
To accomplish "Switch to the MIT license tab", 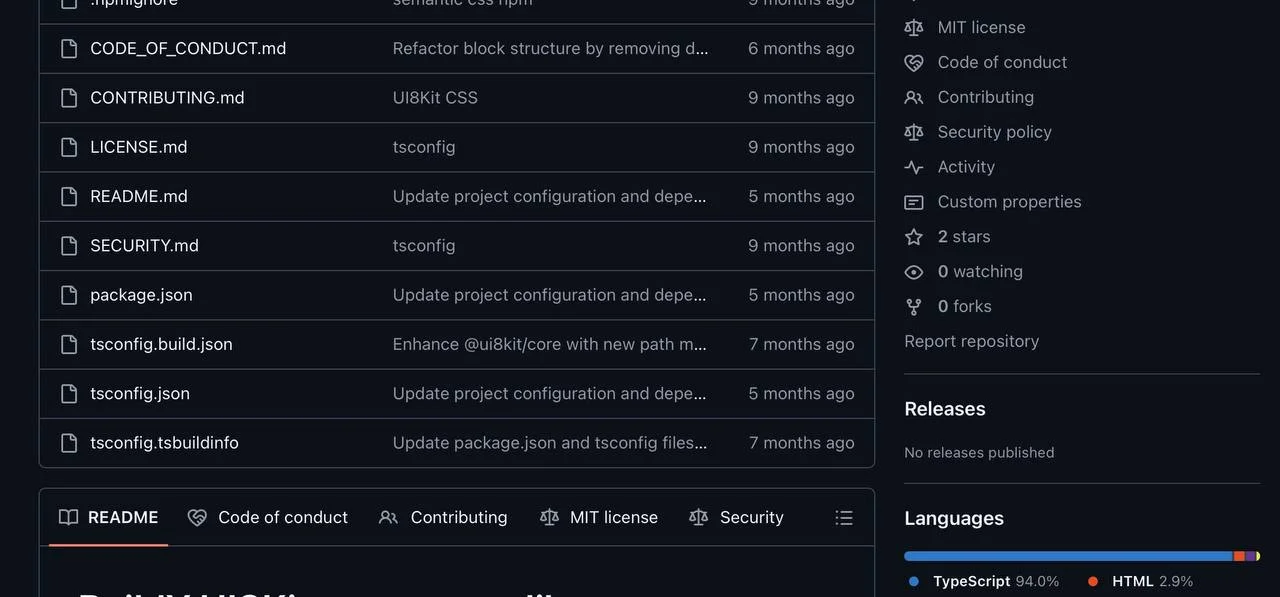I will pyautogui.click(x=599, y=517).
